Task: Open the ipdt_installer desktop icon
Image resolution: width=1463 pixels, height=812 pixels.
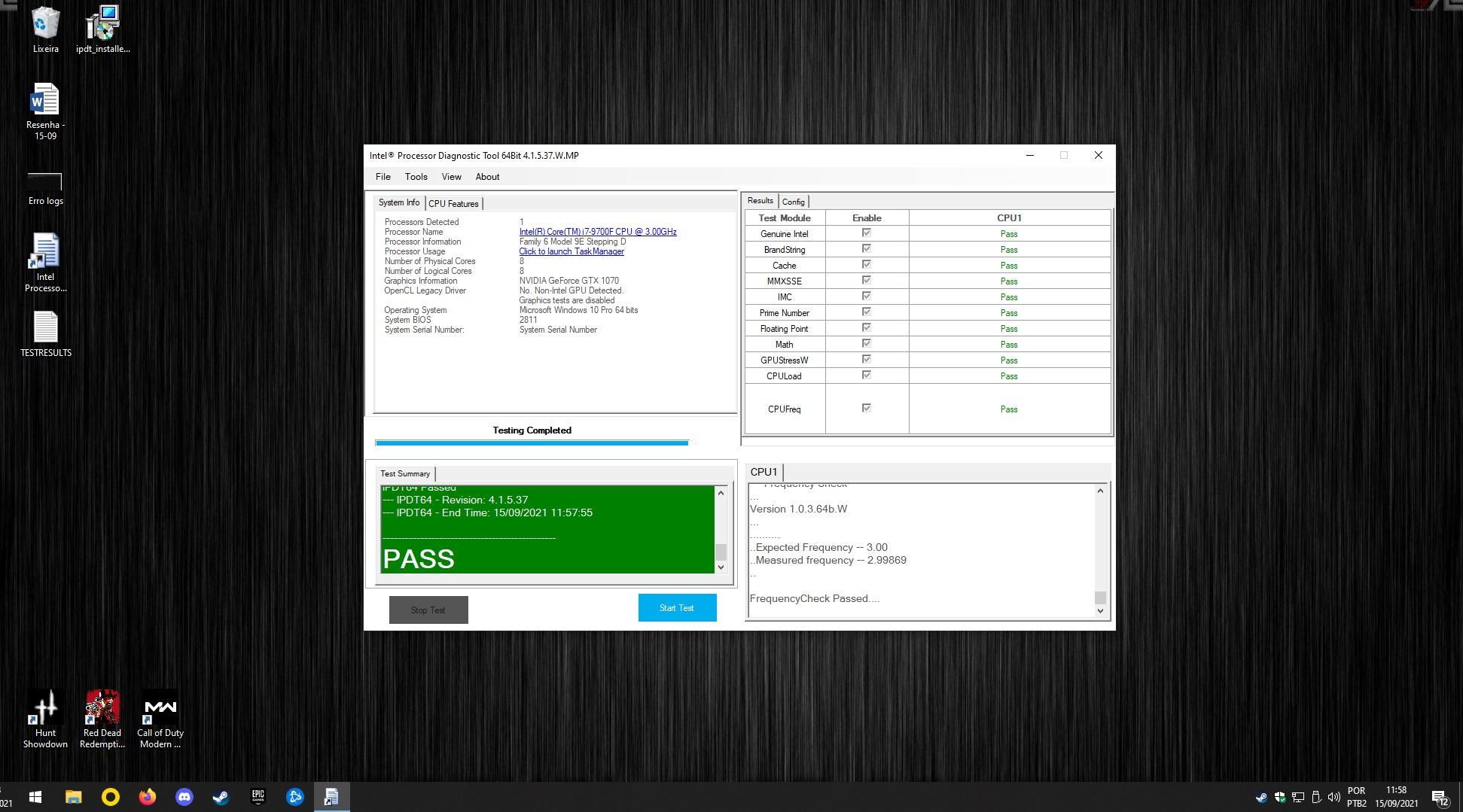Action: pyautogui.click(x=103, y=30)
